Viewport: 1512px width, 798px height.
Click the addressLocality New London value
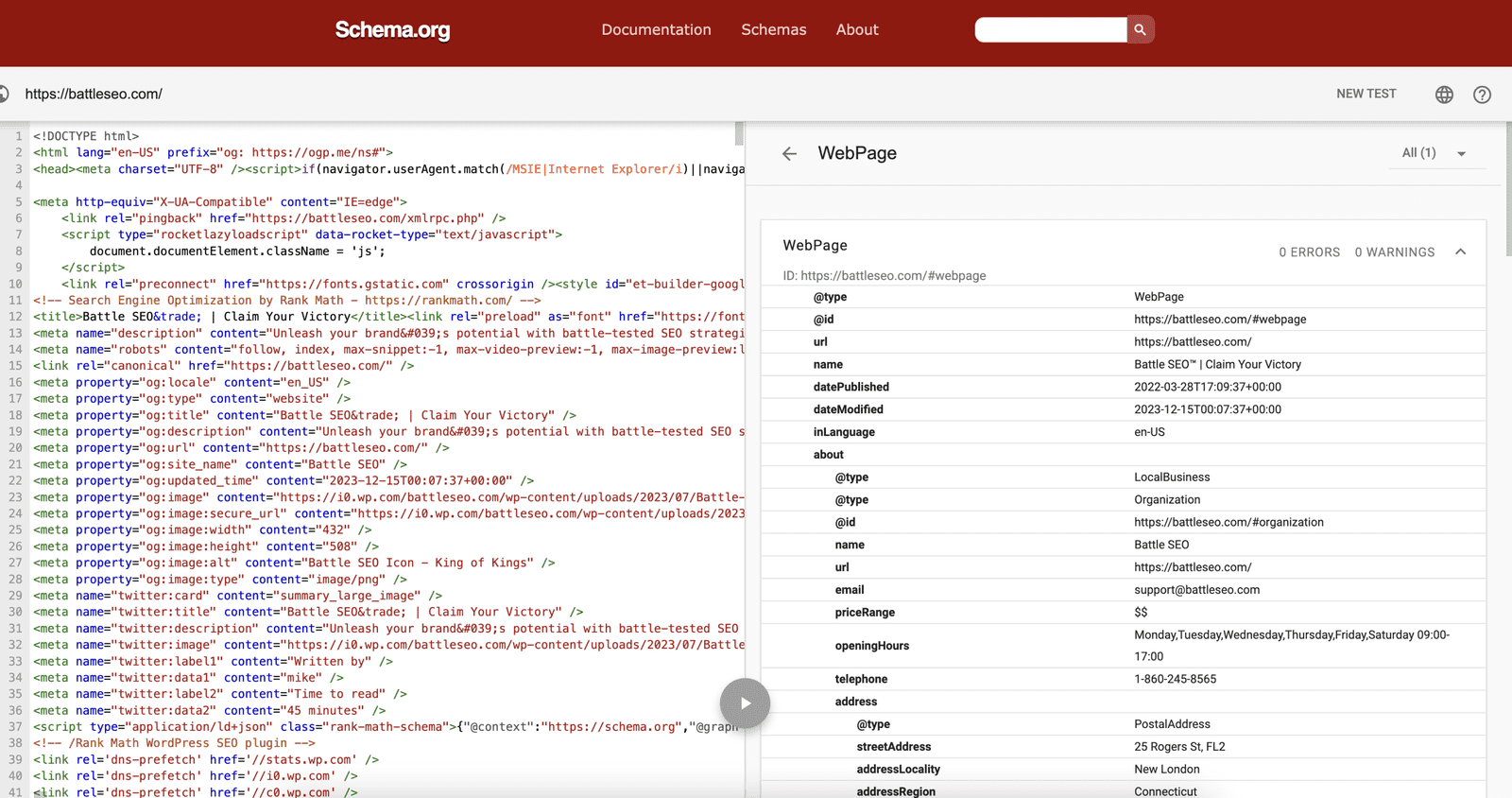[1166, 770]
